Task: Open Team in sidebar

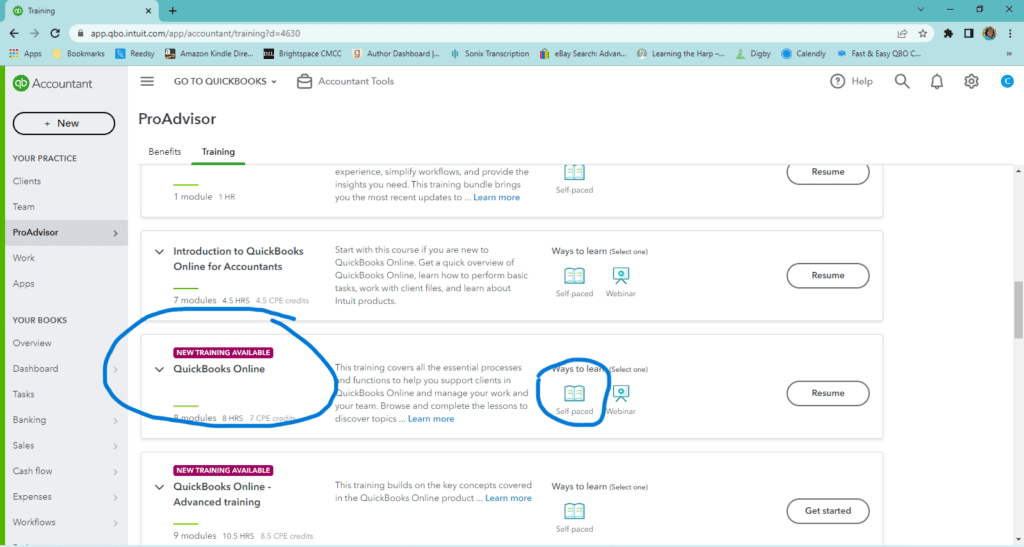Action: coord(24,207)
